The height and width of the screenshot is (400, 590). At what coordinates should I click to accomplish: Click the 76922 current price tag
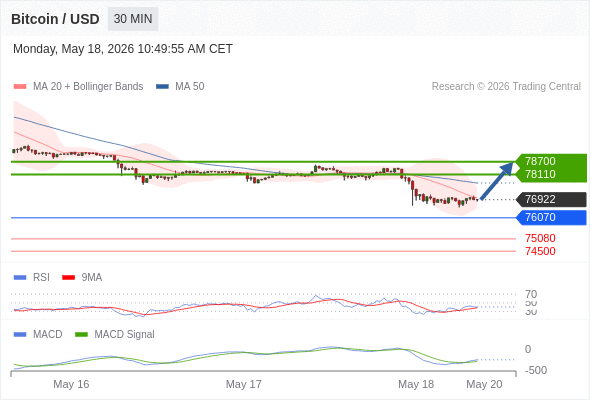(552, 199)
